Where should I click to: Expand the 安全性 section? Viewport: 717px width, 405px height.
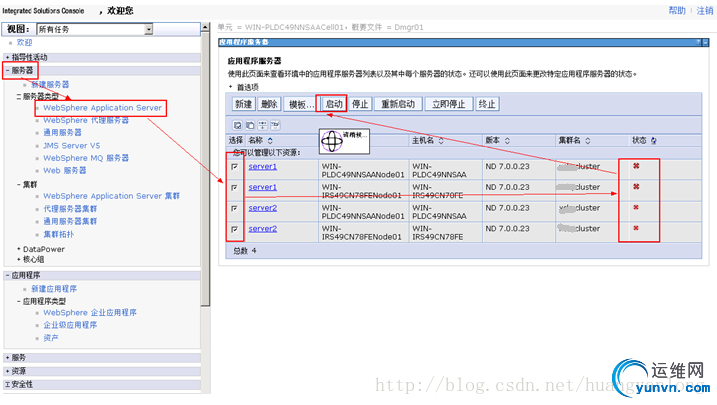(x=8, y=384)
